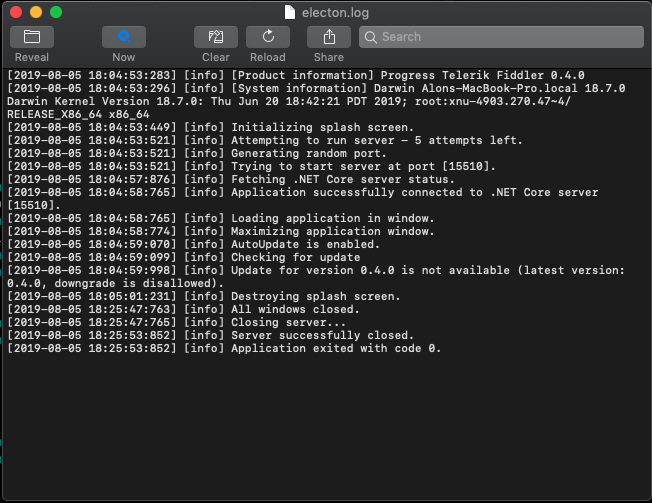This screenshot has width=652, height=503.
Task: Reload the electon.log file
Action: [267, 37]
